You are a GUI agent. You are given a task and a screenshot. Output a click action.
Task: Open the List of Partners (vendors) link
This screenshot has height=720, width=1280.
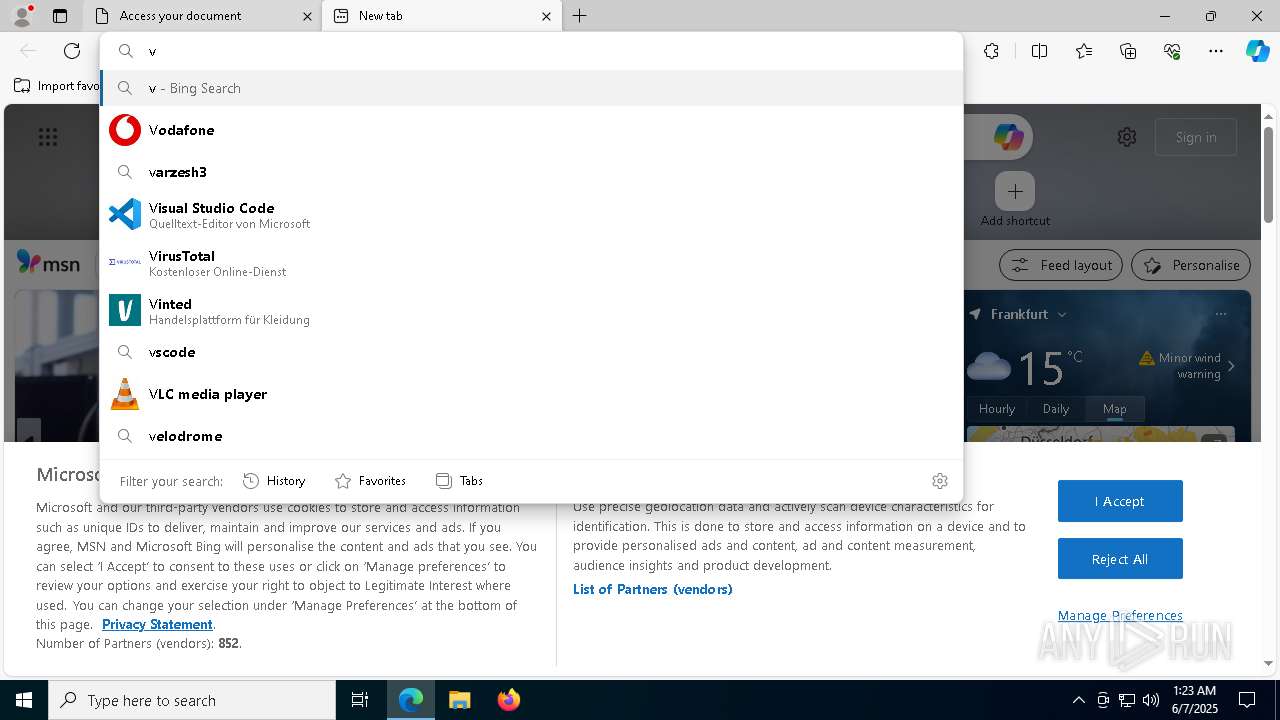(653, 589)
